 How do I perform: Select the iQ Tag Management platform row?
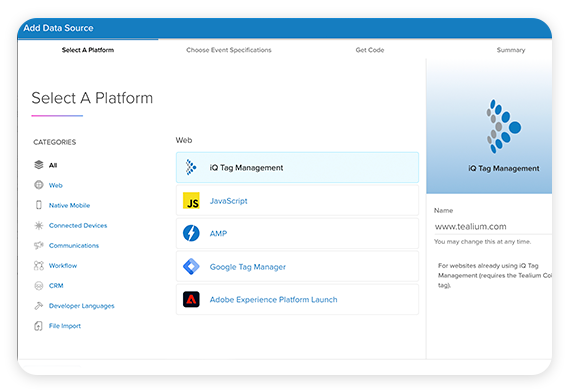[x=297, y=168]
